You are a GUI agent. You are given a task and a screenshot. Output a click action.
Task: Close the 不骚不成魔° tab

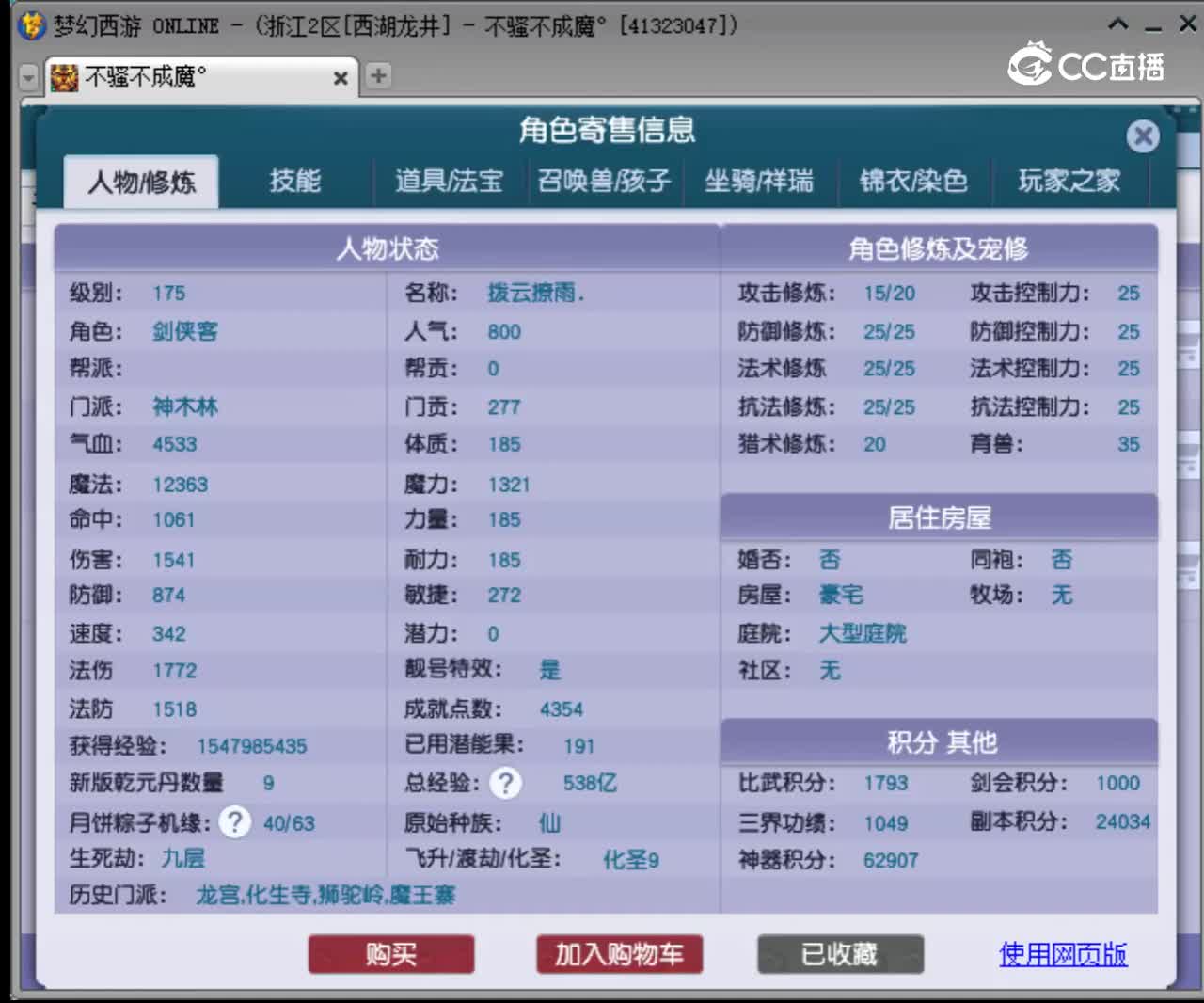(x=341, y=78)
